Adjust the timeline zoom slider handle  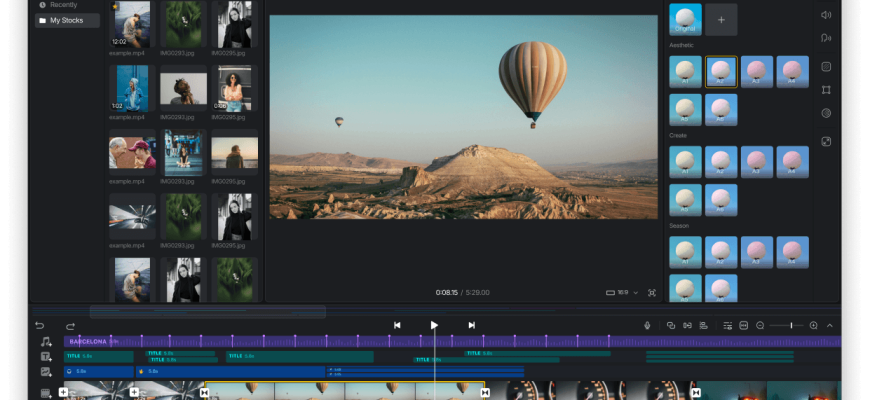[791, 326]
